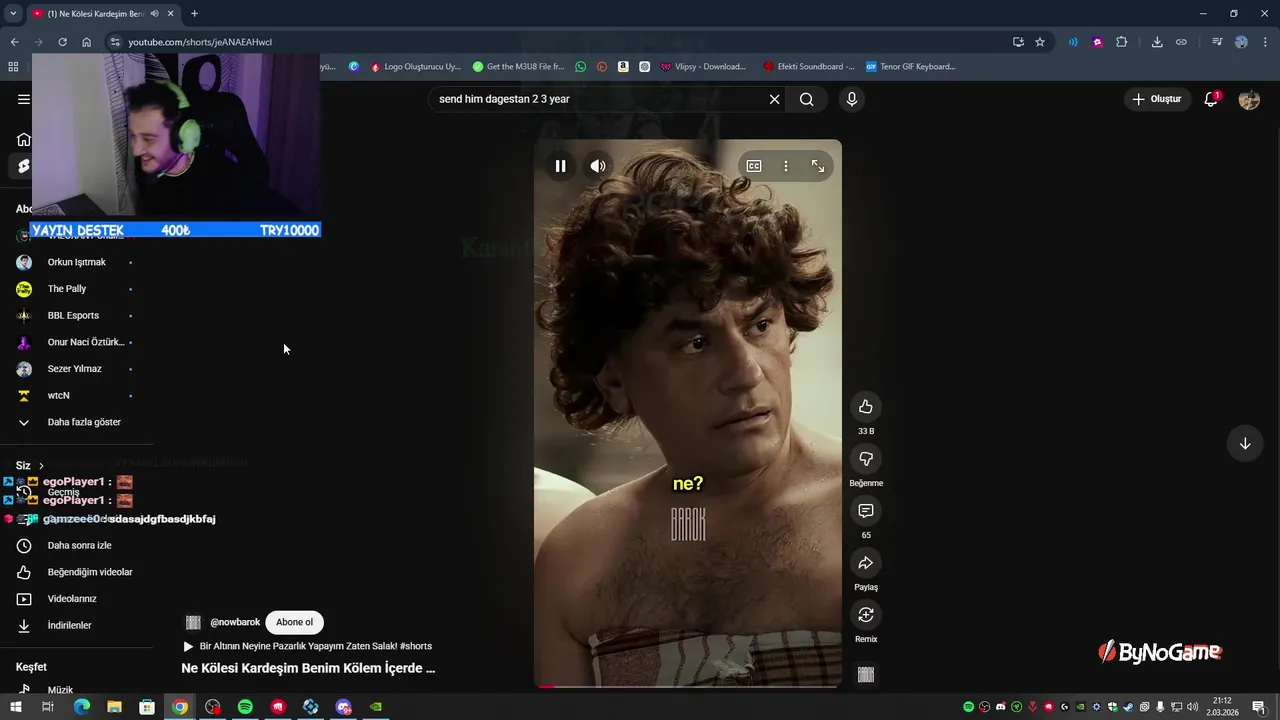
Task: Open the Logo Oluşturucu bookmark
Action: [x=415, y=67]
